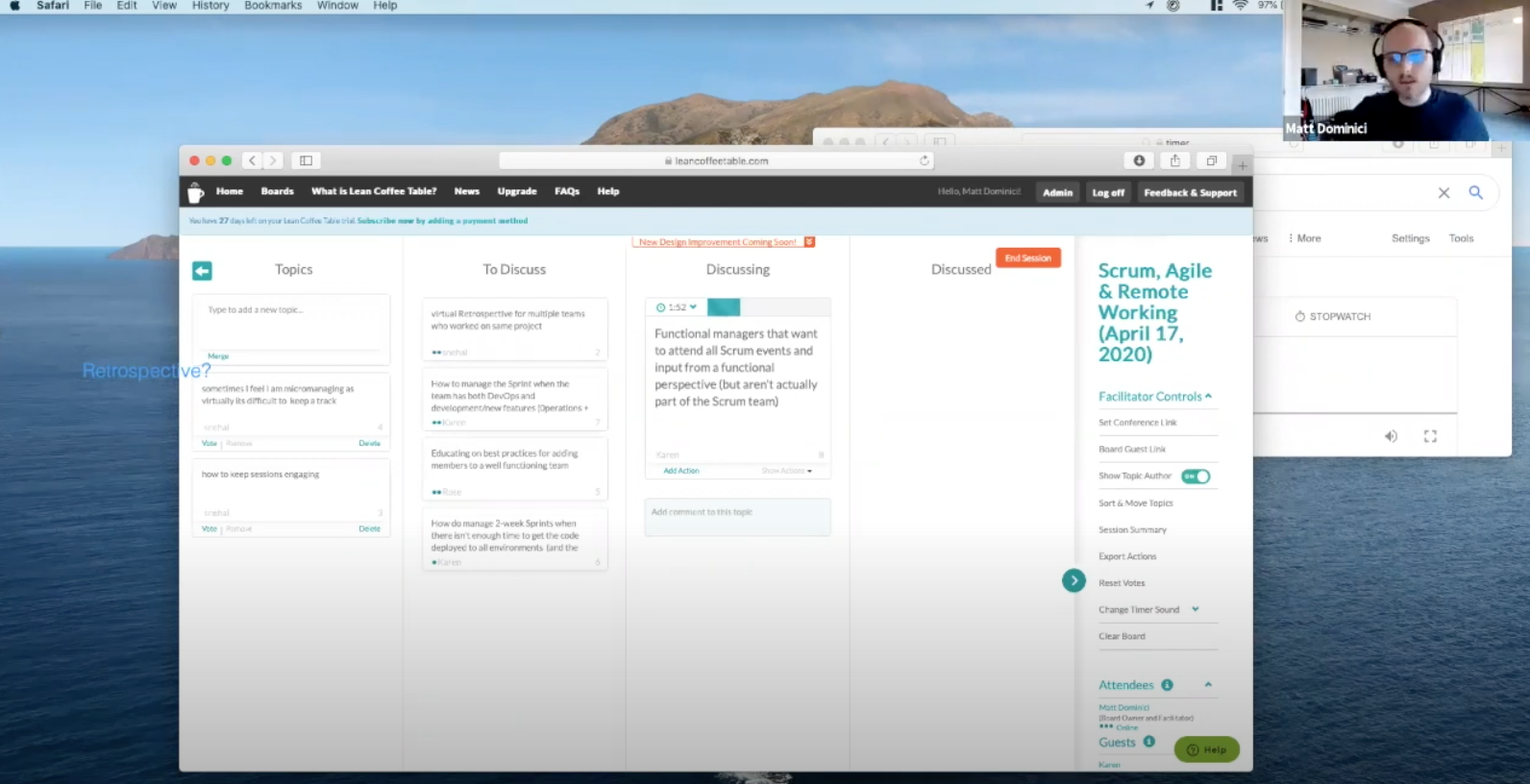Open the FAQs nav item
The width and height of the screenshot is (1530, 784).
point(567,191)
